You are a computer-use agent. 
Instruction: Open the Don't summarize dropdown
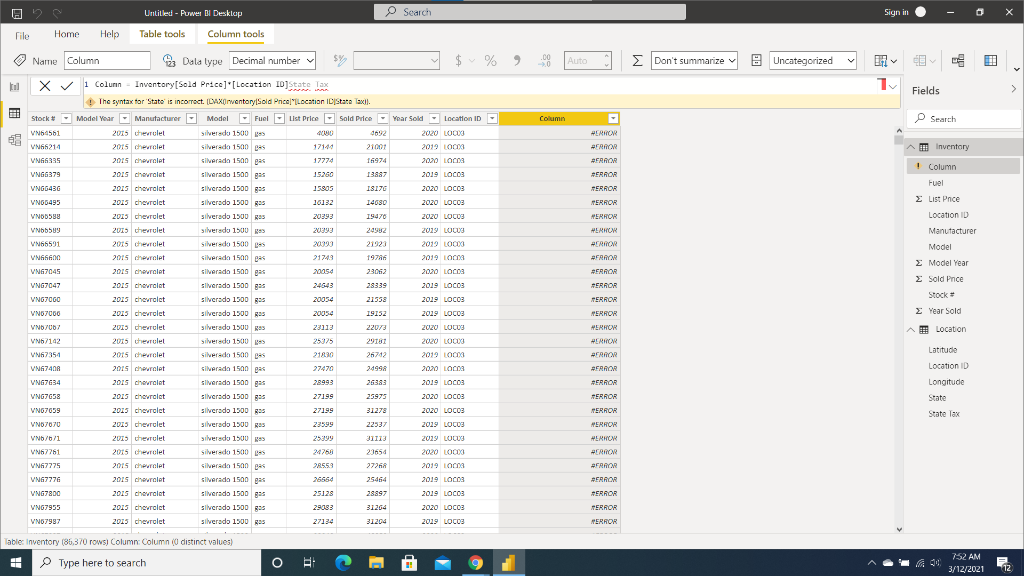tap(694, 61)
